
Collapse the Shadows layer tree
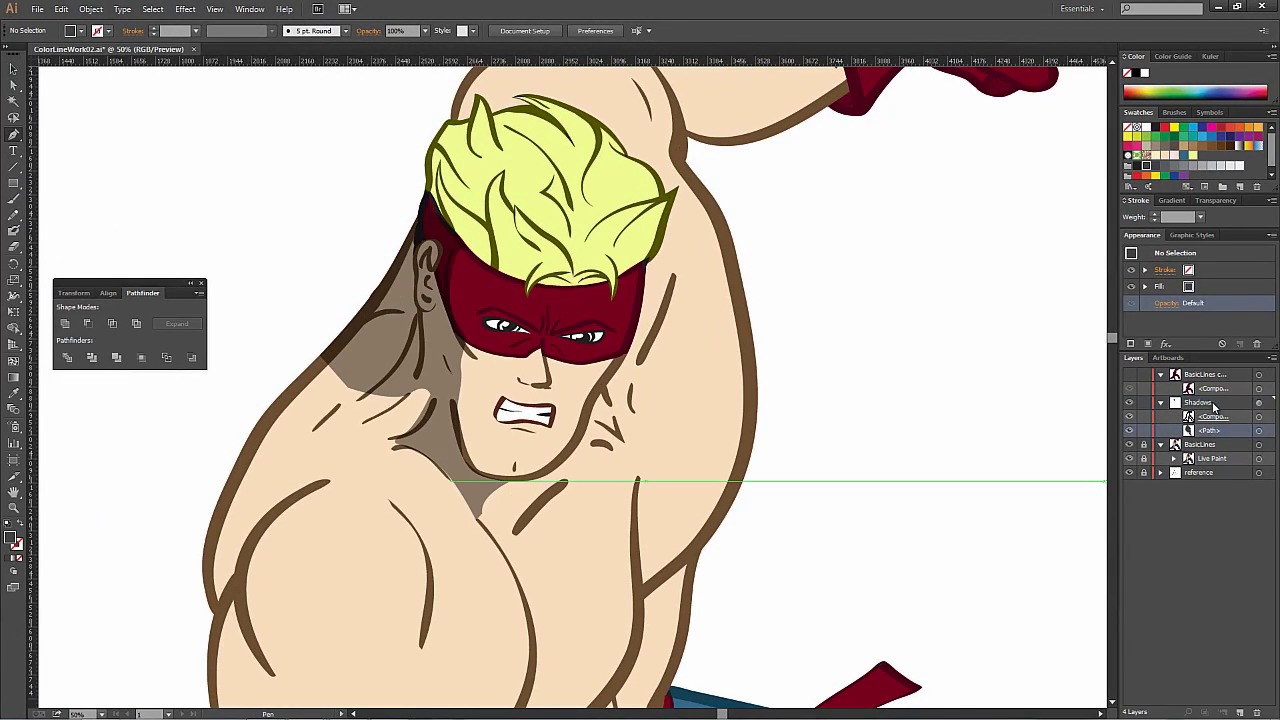click(1161, 403)
